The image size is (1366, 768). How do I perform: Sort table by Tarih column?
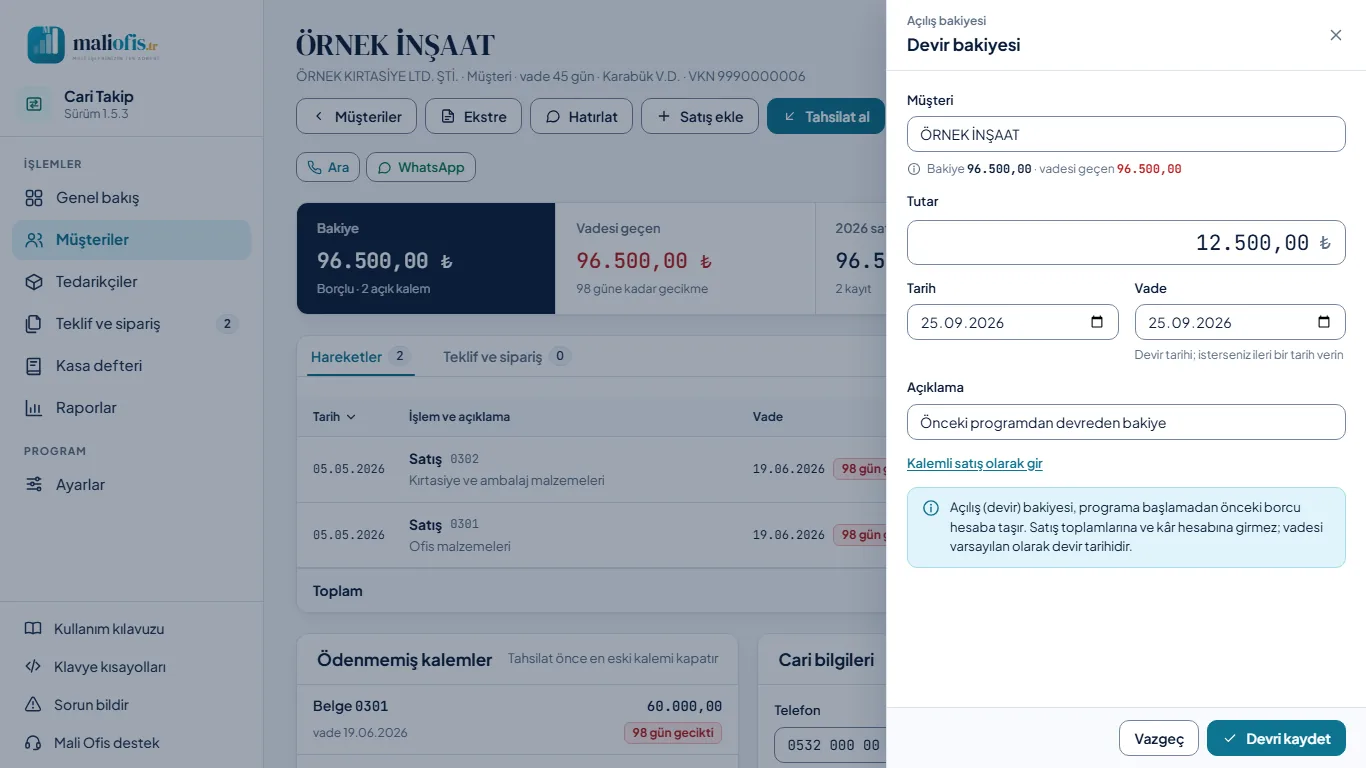tap(334, 416)
